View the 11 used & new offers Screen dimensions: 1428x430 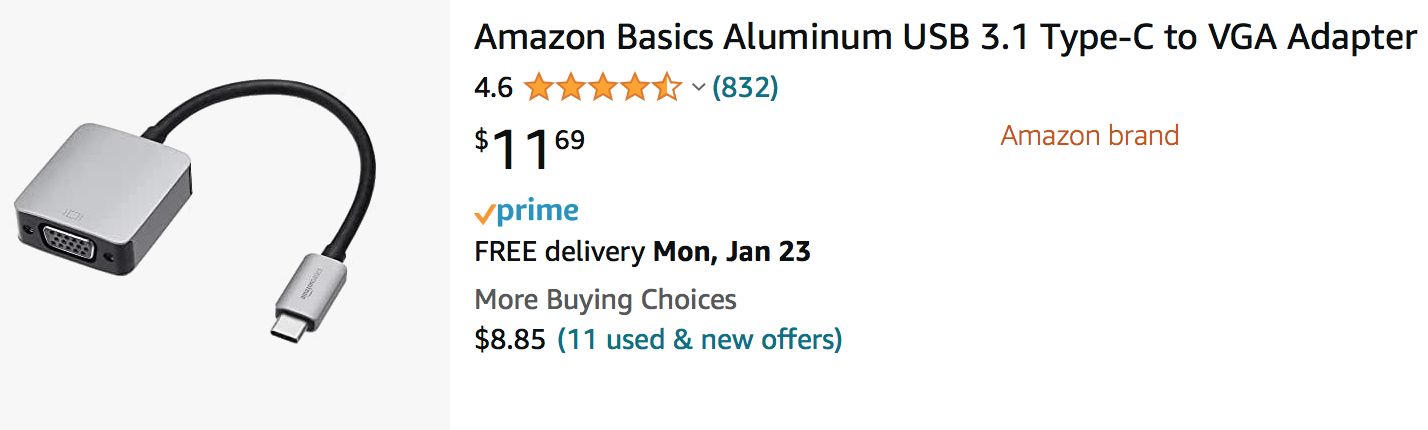point(700,340)
